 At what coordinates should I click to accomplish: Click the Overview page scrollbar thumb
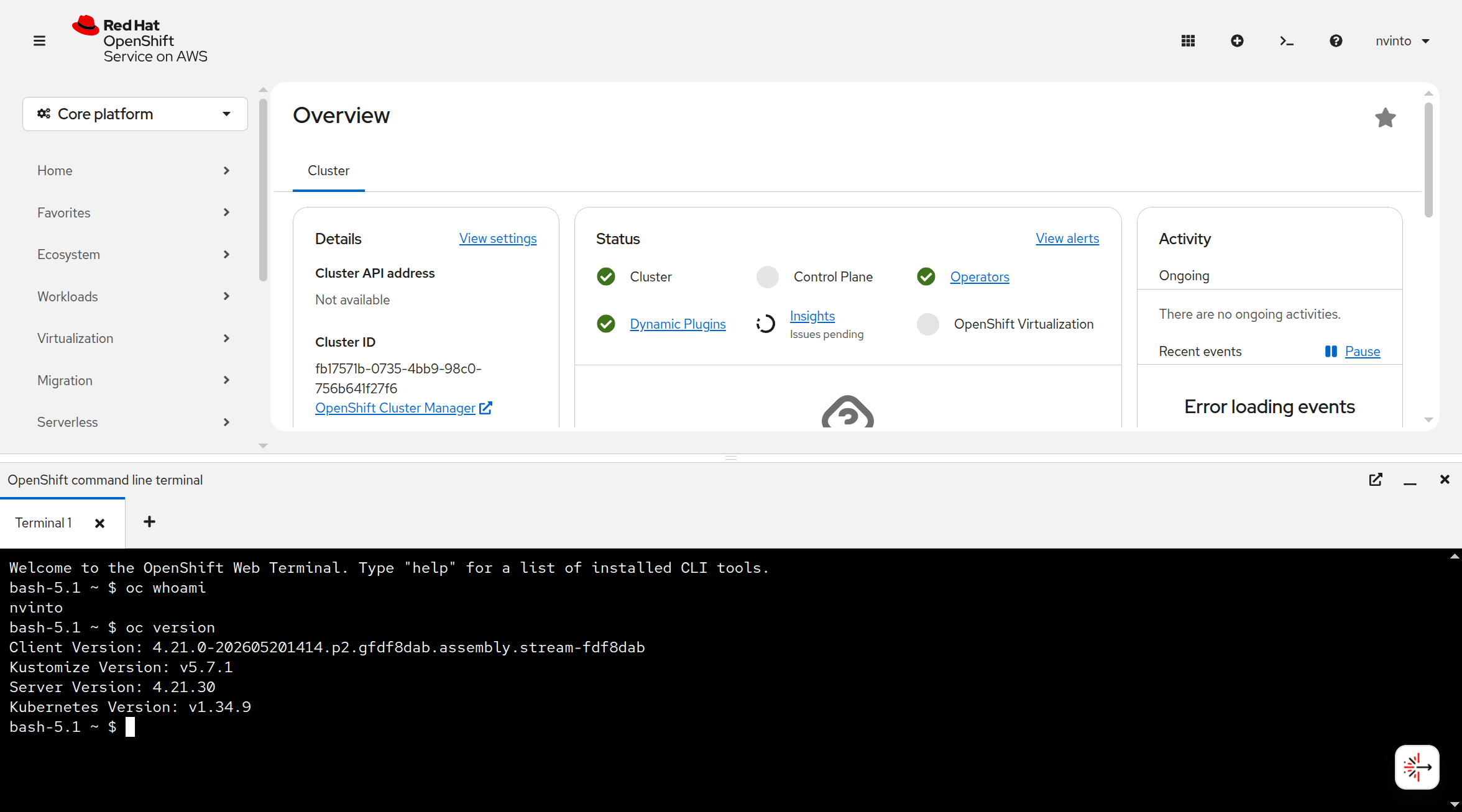(1428, 160)
